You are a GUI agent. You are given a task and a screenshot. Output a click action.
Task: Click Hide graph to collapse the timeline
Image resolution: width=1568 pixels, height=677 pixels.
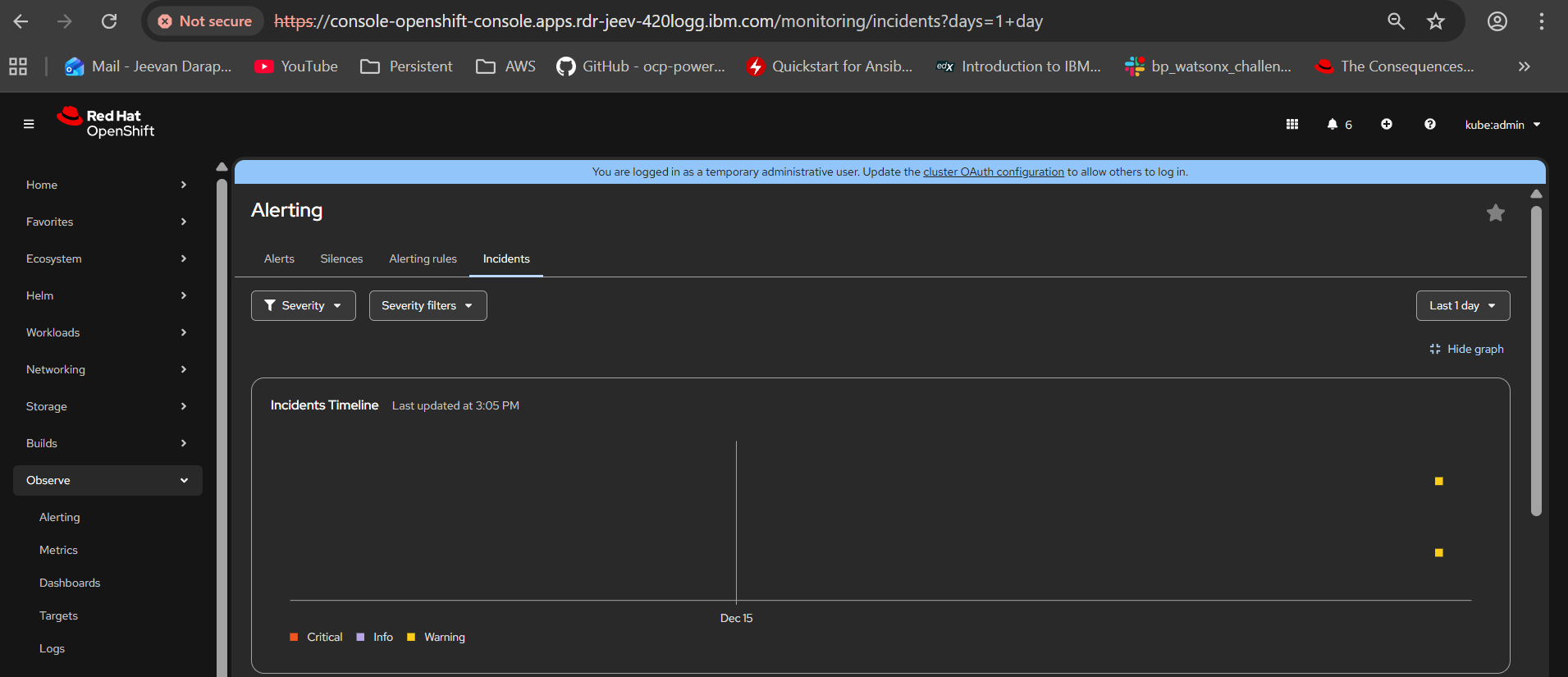[x=1466, y=349]
